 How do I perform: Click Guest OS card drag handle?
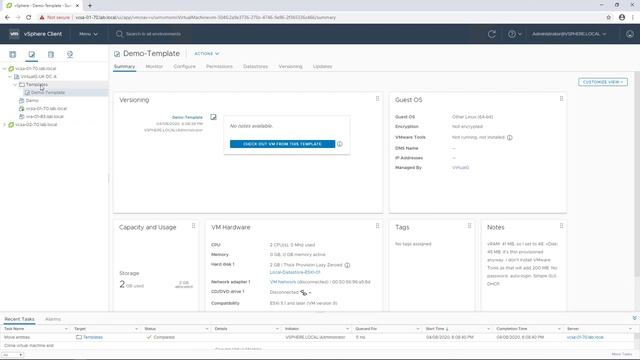pos(562,99)
